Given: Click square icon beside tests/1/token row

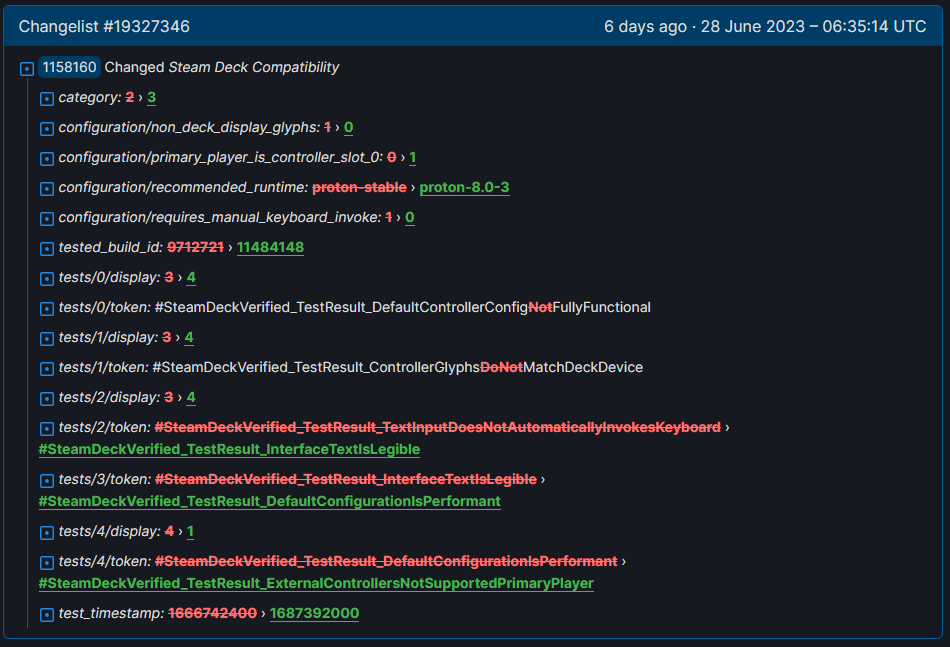Looking at the screenshot, I should pyautogui.click(x=47, y=368).
